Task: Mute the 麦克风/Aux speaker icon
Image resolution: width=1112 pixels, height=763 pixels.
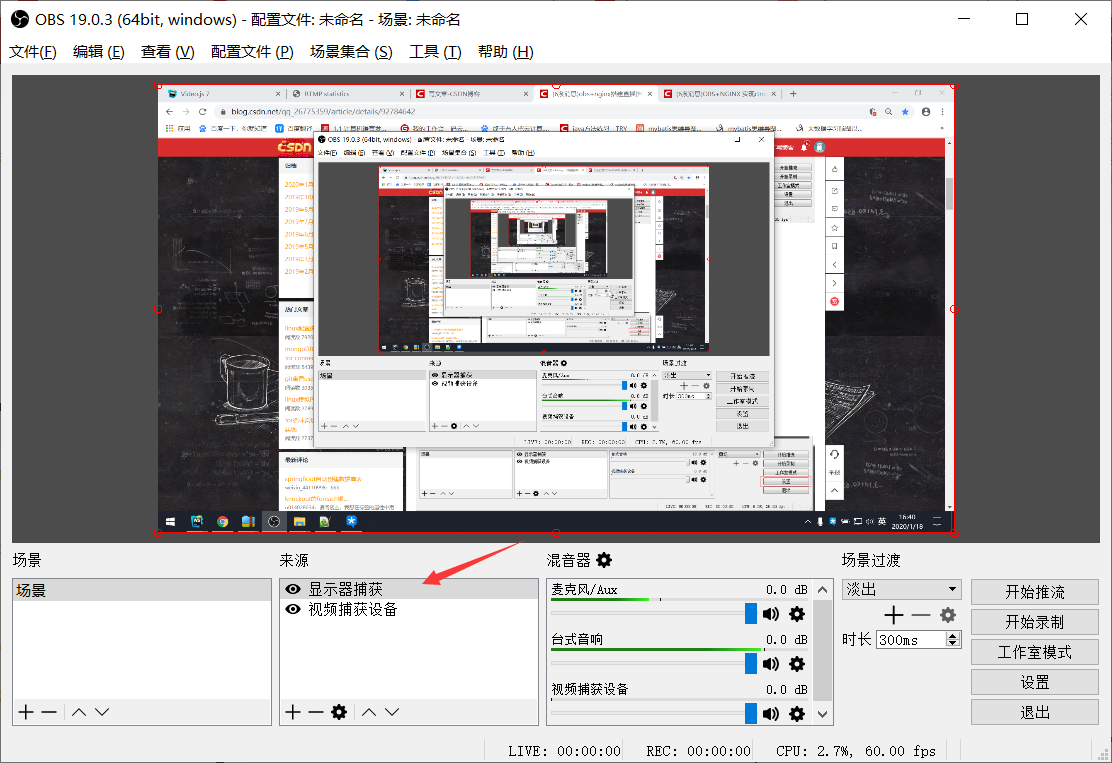Action: click(x=771, y=613)
